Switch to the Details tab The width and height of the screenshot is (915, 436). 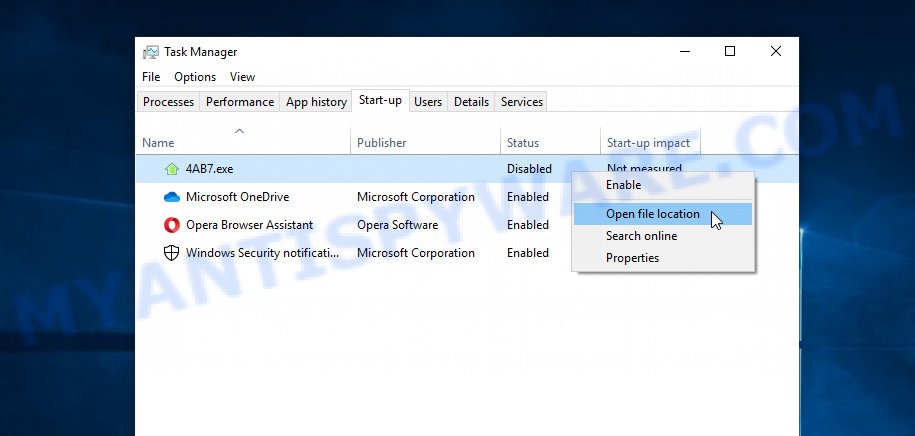(471, 102)
